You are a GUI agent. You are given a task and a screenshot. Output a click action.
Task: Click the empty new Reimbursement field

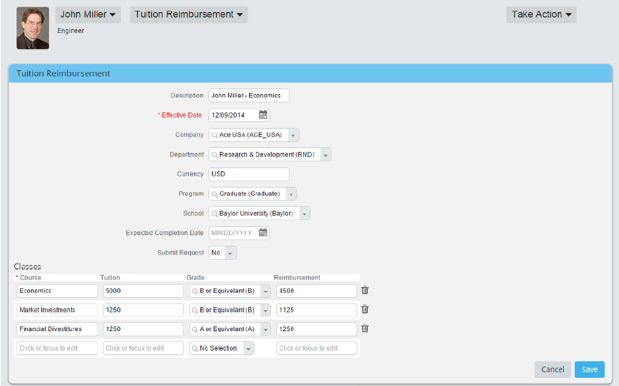[317, 348]
